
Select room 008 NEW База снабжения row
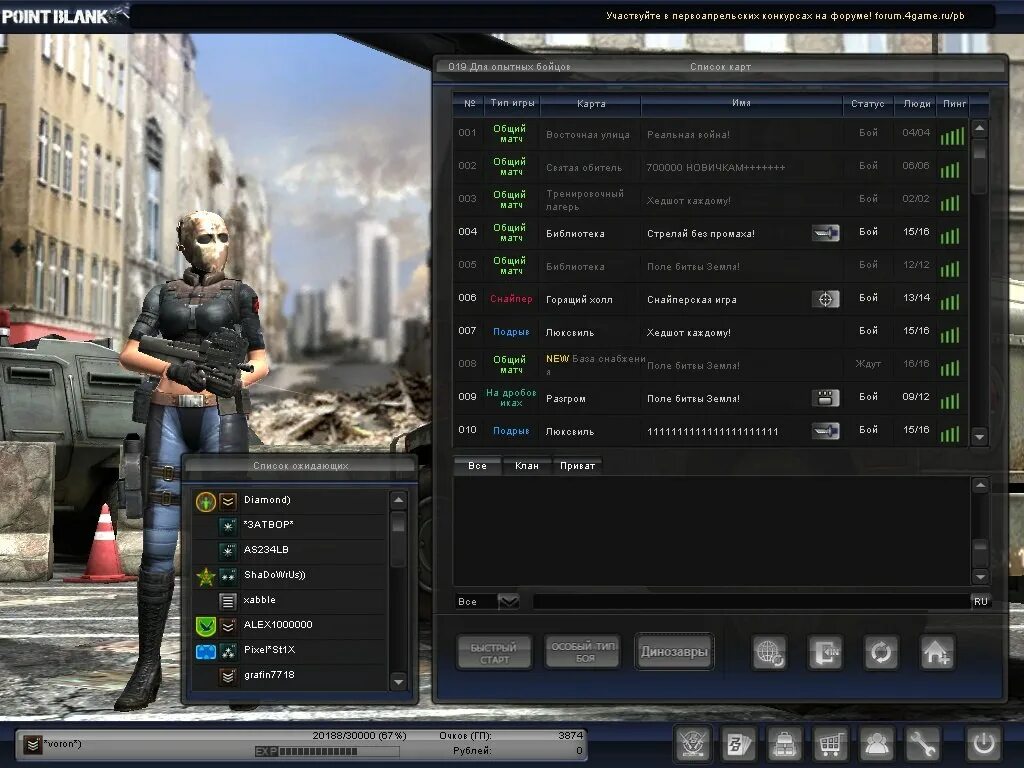[711, 365]
